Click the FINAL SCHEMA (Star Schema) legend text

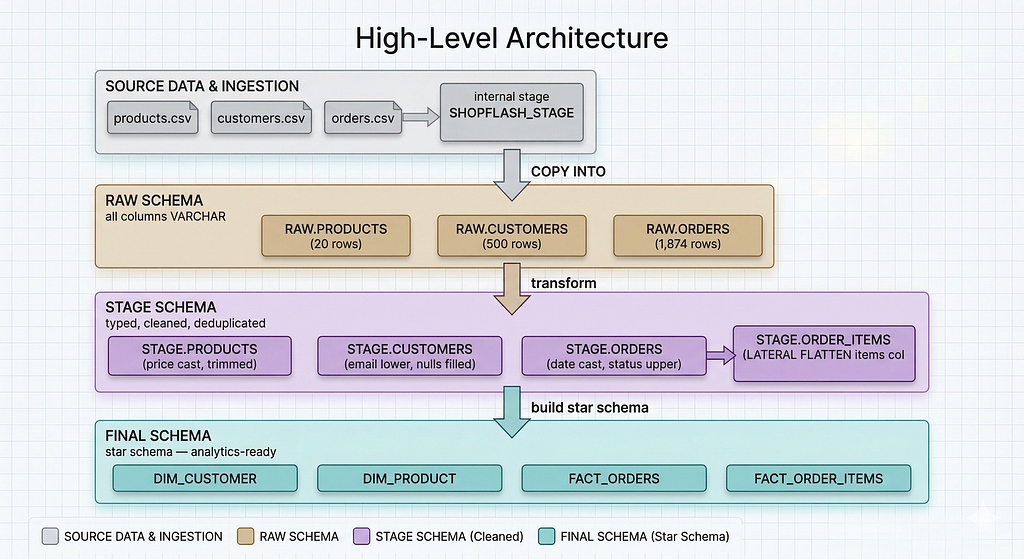(645, 537)
